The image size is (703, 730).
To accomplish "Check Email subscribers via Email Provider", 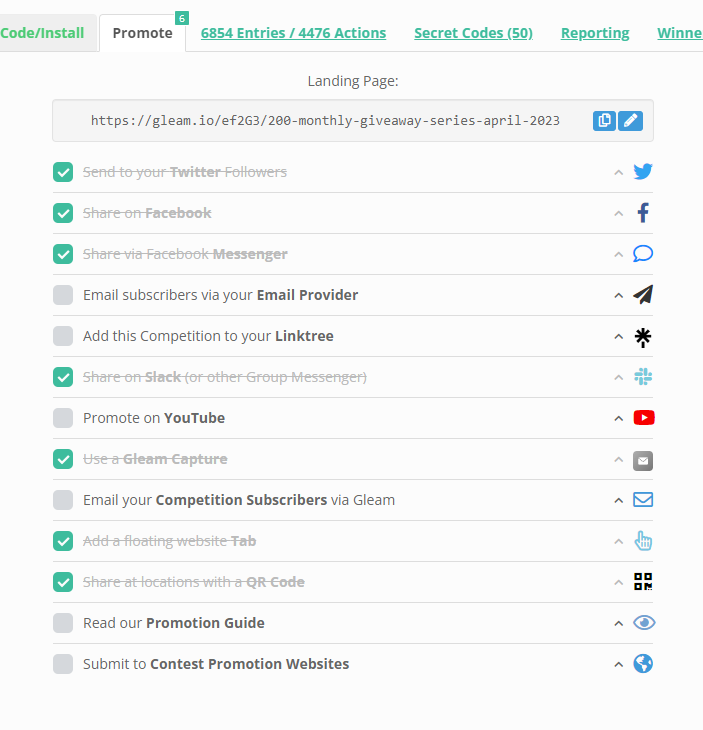I will pos(63,295).
